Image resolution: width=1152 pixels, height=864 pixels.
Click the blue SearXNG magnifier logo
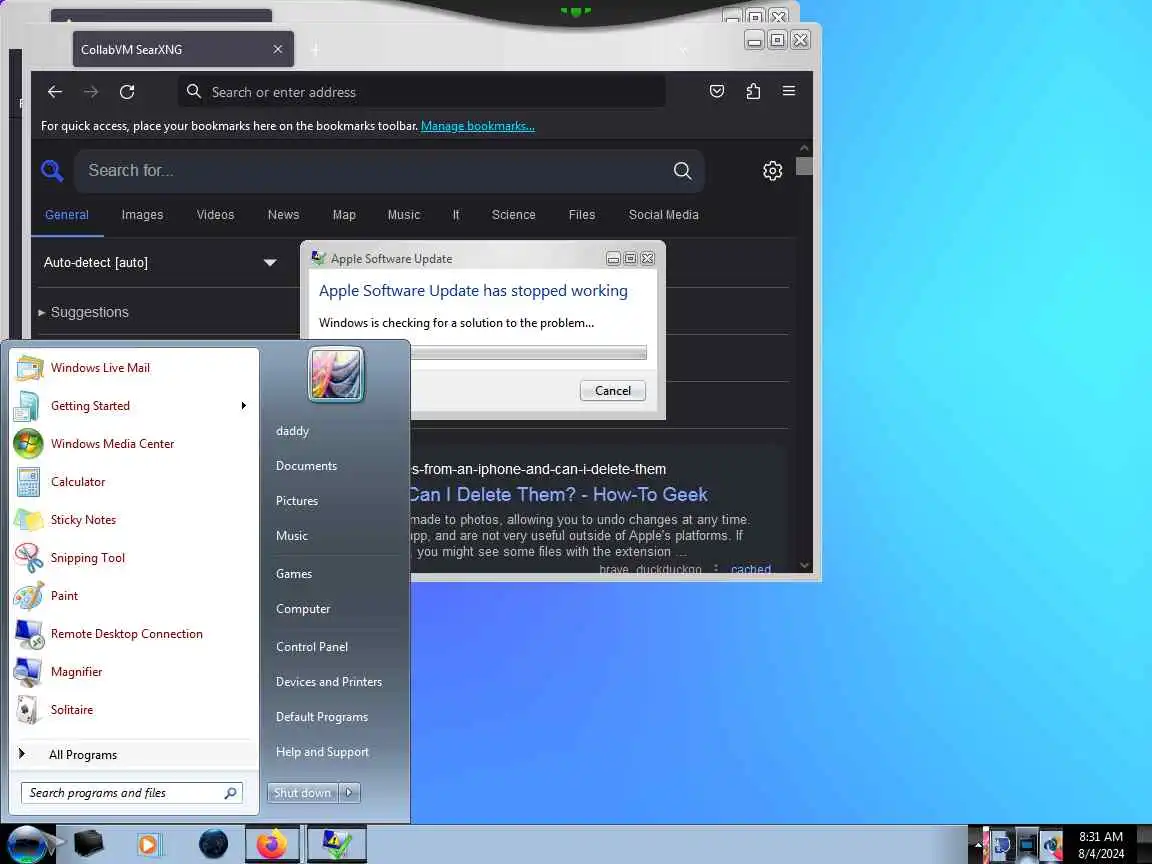tap(52, 170)
